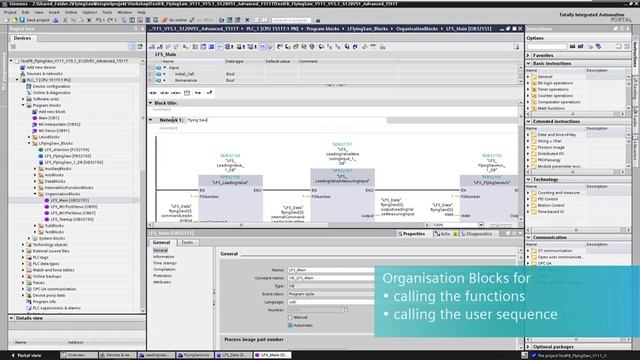The image size is (640, 360).
Task: Select LFS_MC-PreServo [OB67] block
Action: point(73,213)
